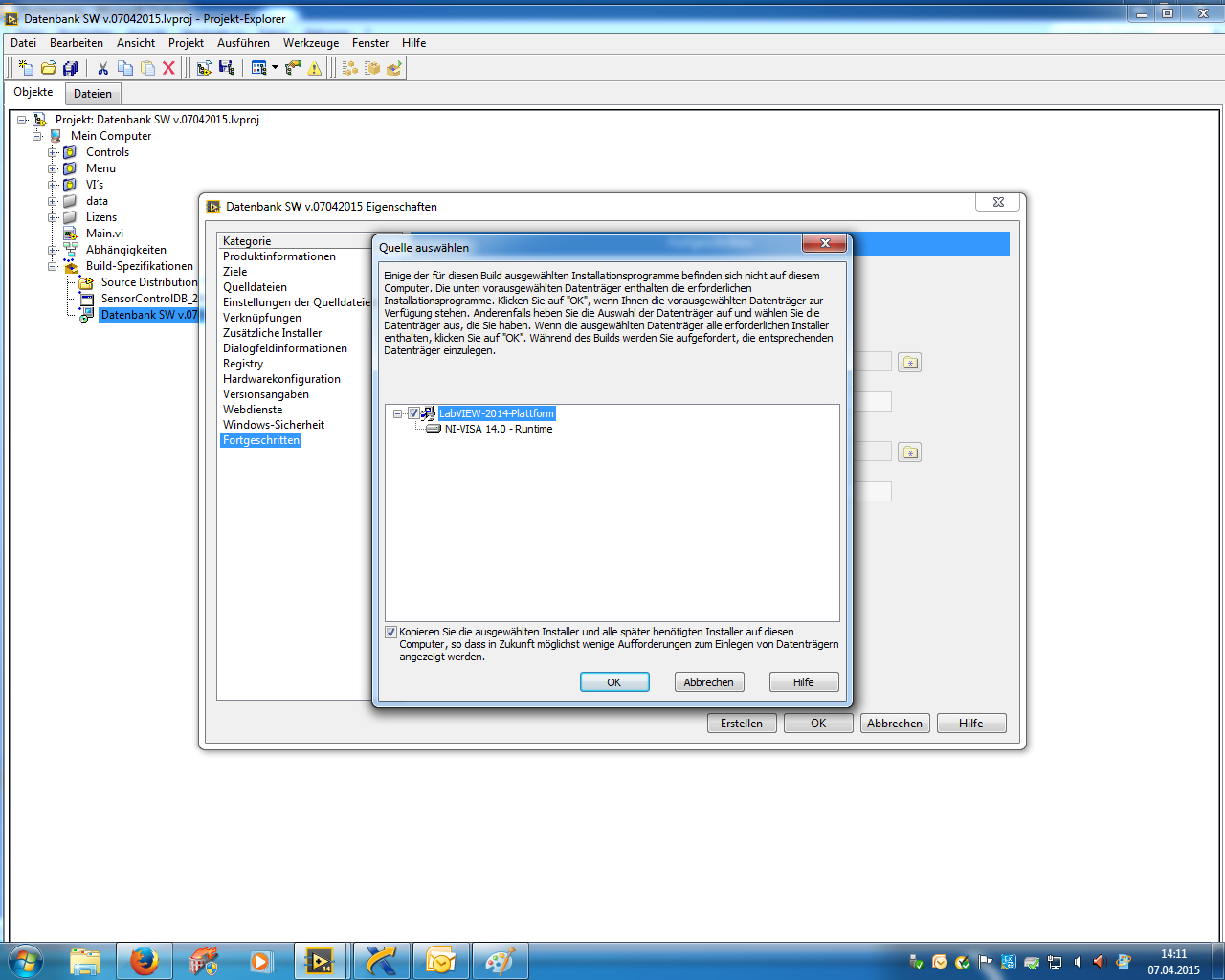
Task: Click Hilfe in Quelle auswählen dialog
Action: point(804,682)
